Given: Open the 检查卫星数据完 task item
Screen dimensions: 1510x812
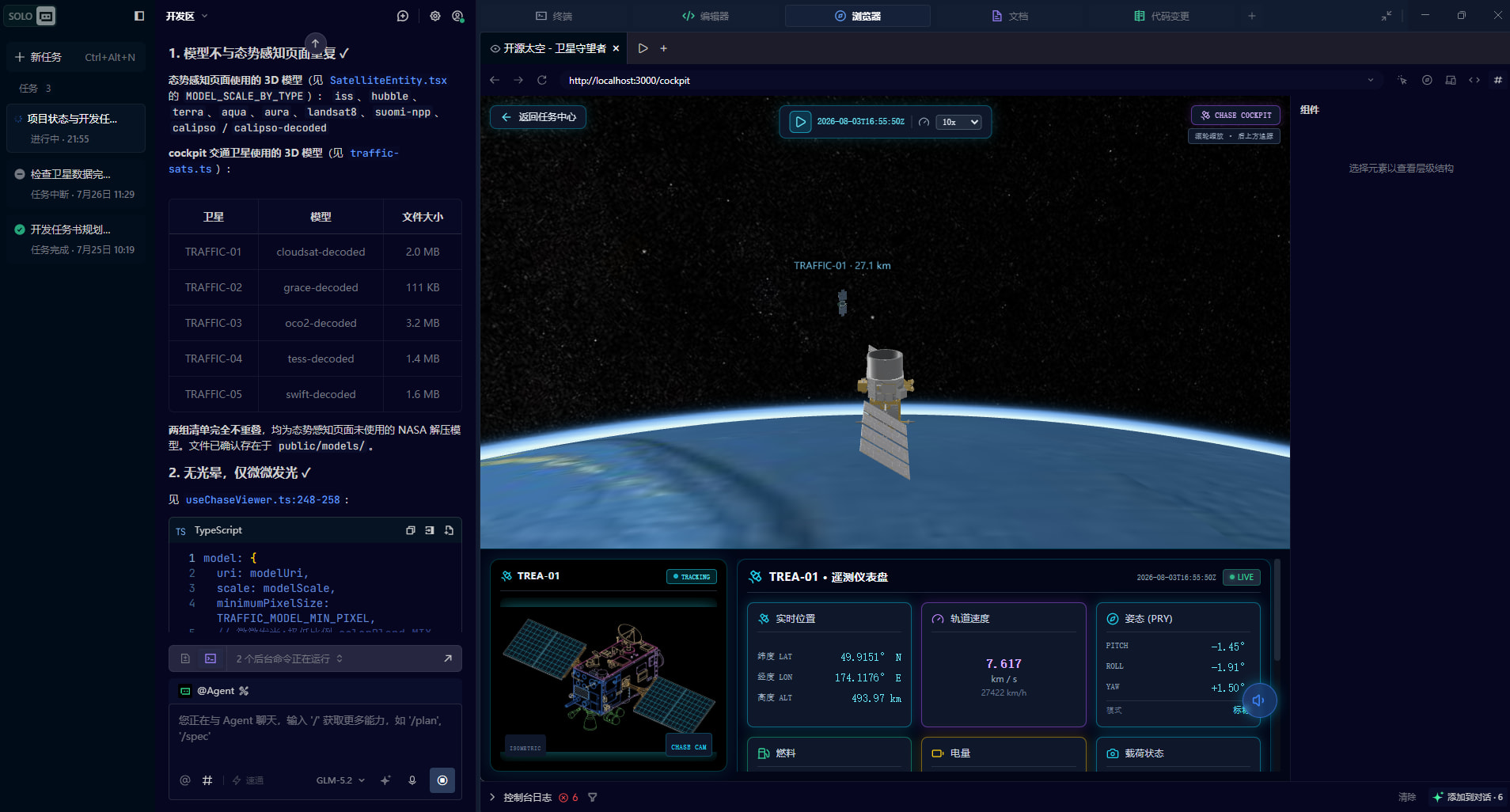Looking at the screenshot, I should (x=76, y=183).
